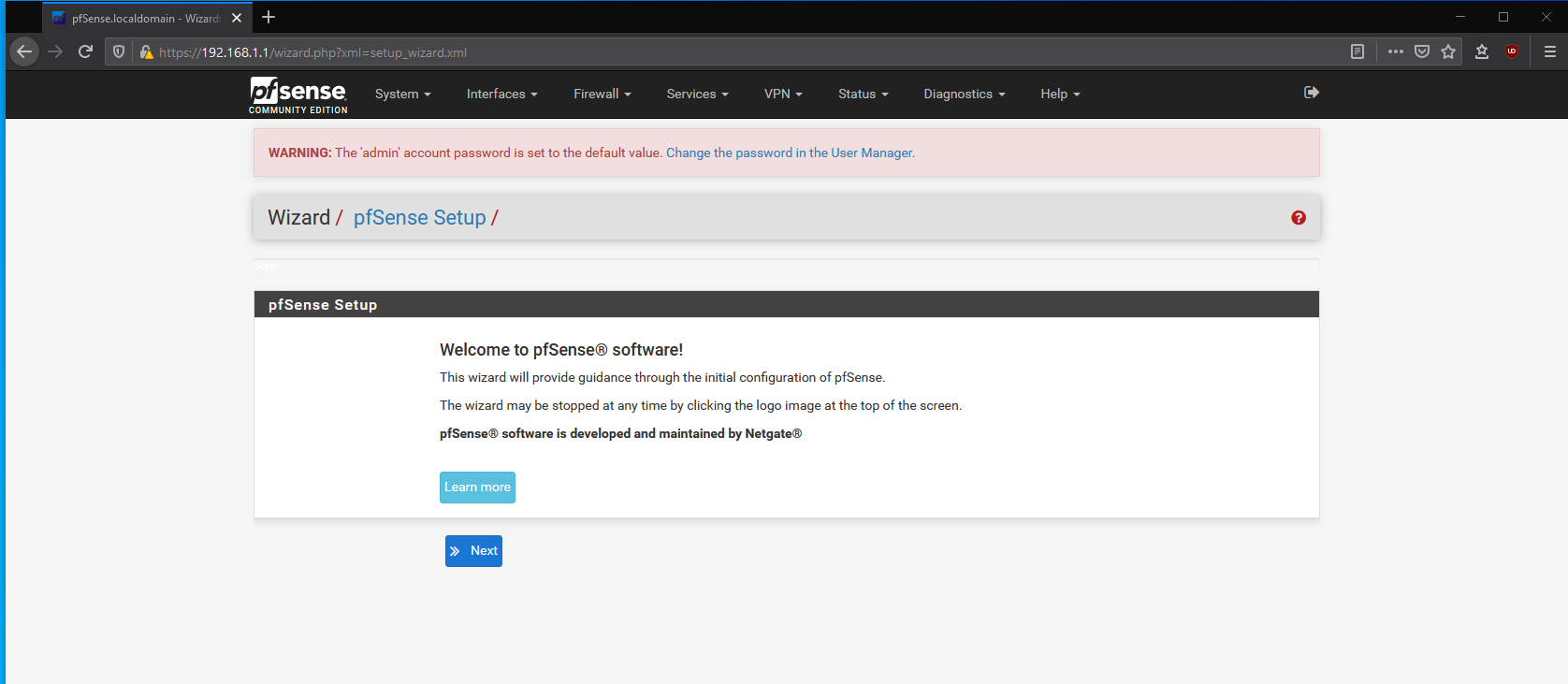1568x684 pixels.
Task: Open a new tab with plus button
Action: click(x=269, y=17)
